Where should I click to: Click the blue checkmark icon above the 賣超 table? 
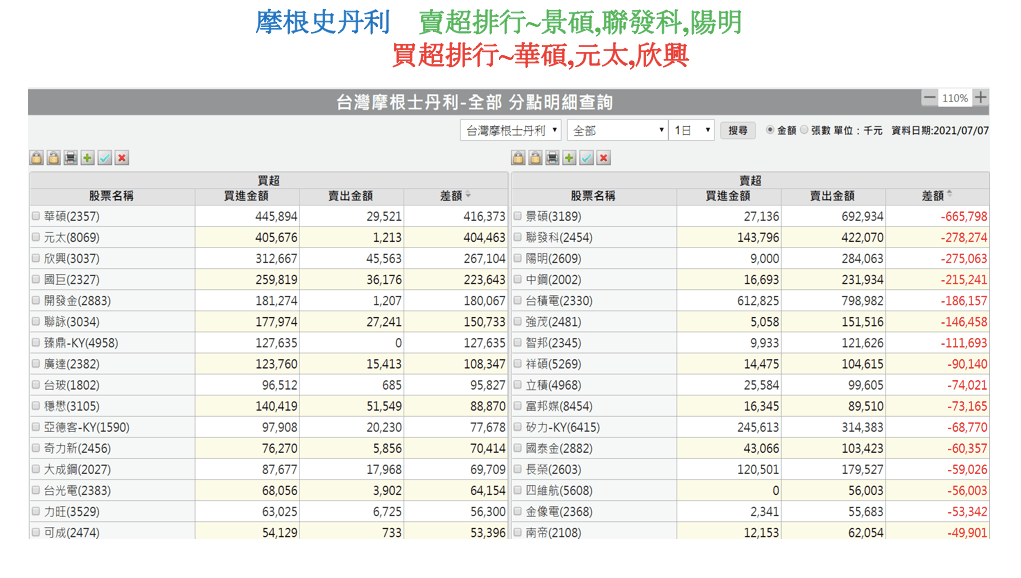coord(587,158)
